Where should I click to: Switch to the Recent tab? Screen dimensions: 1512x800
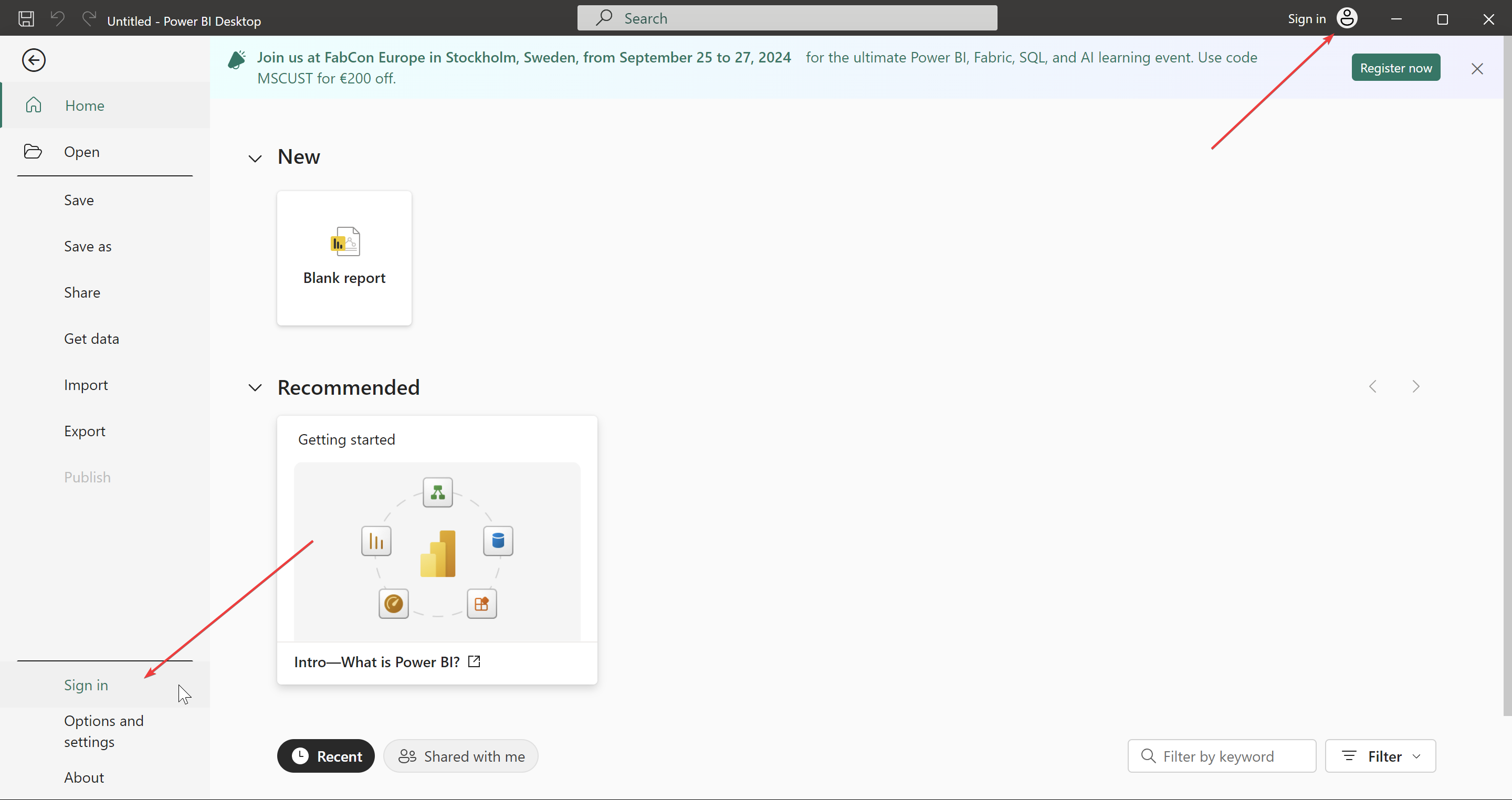(x=325, y=756)
